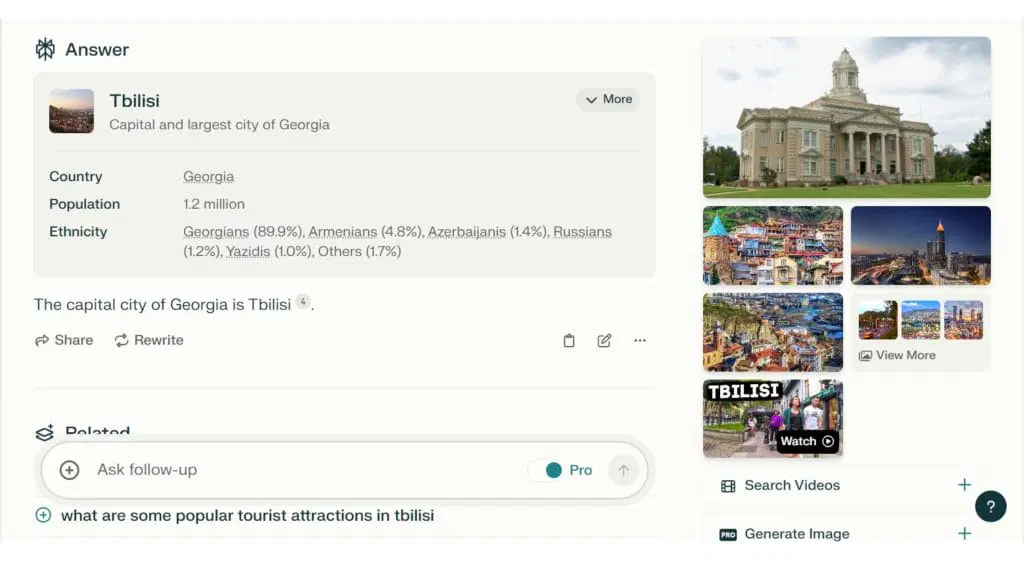Follow the Armenians ethnicity link
The height and width of the screenshot is (576, 1024).
pyautogui.click(x=342, y=232)
